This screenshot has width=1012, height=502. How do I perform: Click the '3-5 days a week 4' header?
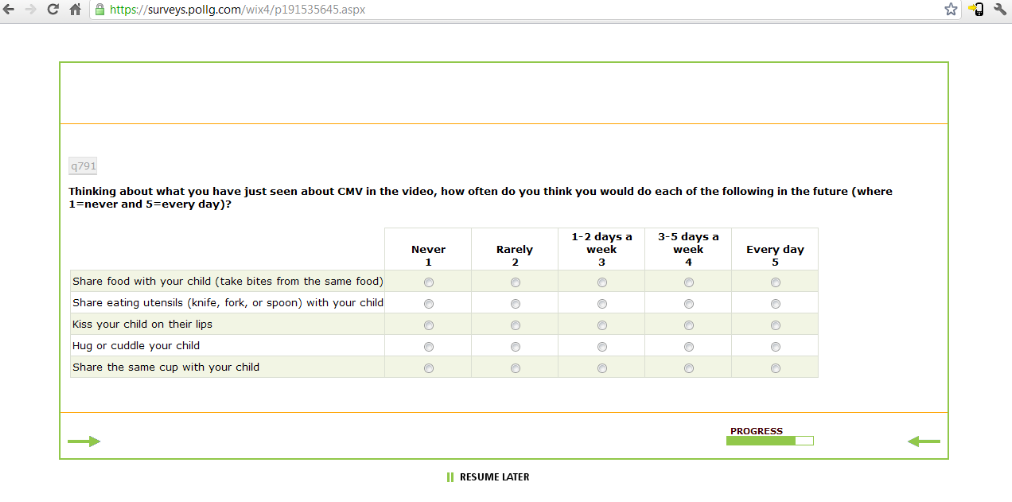(x=689, y=249)
